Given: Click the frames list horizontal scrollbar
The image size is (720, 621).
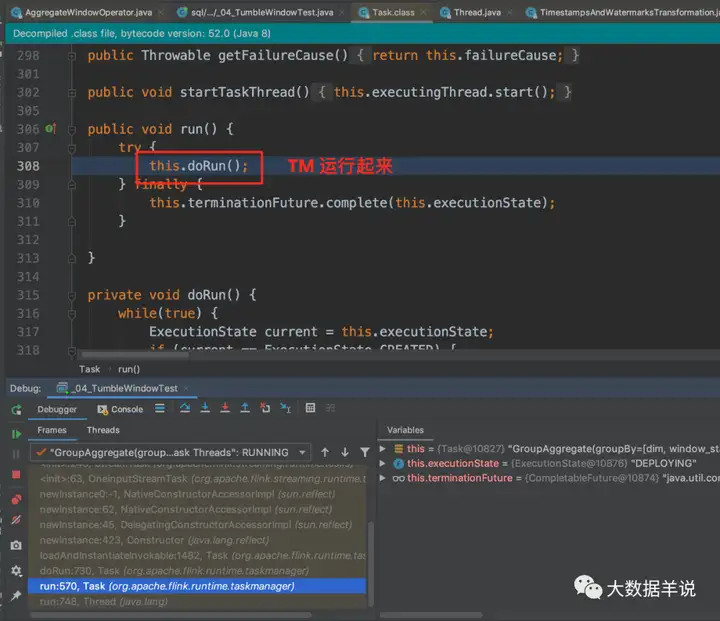Looking at the screenshot, I should pyautogui.click(x=170, y=615).
